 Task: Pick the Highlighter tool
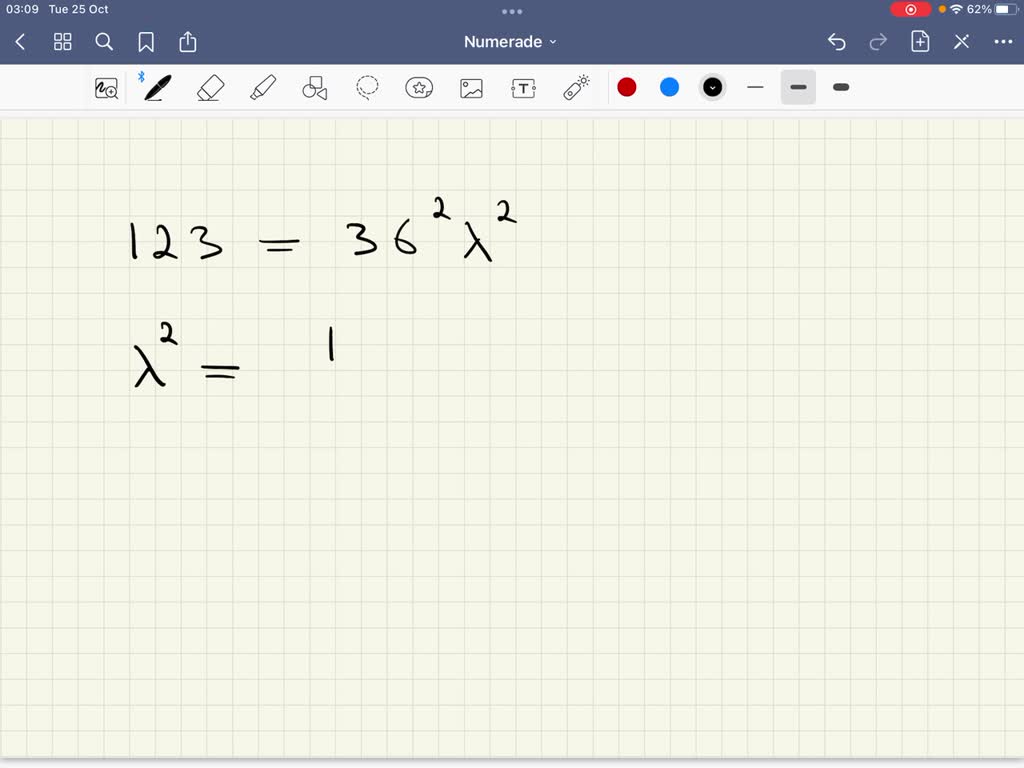click(262, 87)
